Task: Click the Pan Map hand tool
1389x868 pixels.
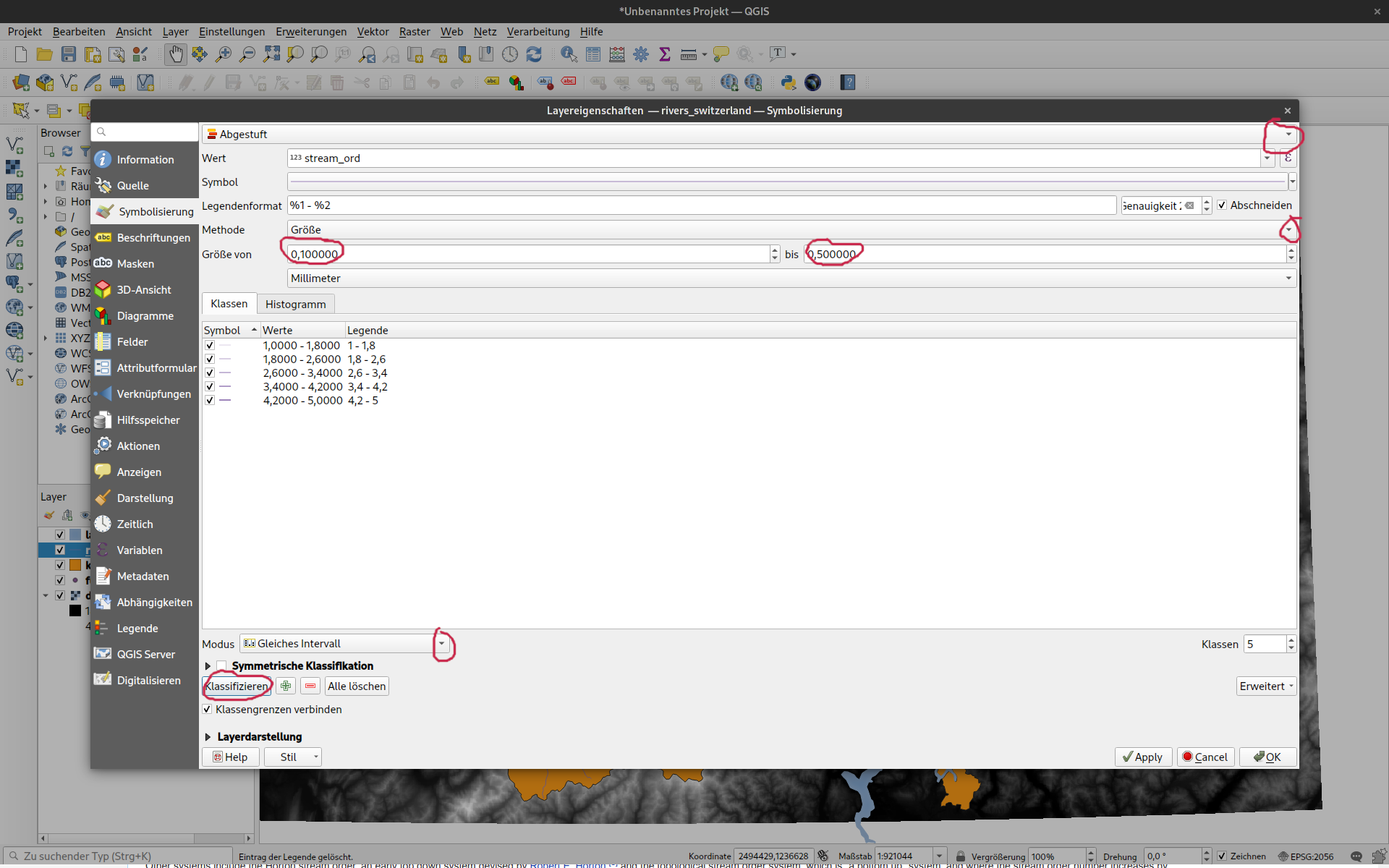Action: coord(175,54)
